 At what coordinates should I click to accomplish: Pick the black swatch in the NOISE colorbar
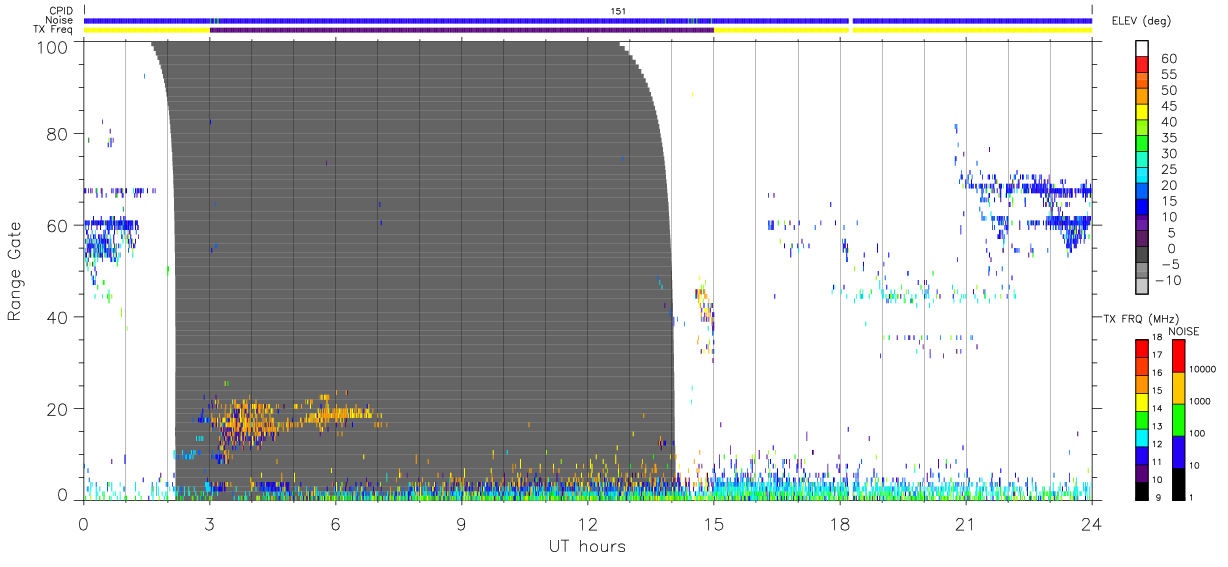[x=1178, y=483]
